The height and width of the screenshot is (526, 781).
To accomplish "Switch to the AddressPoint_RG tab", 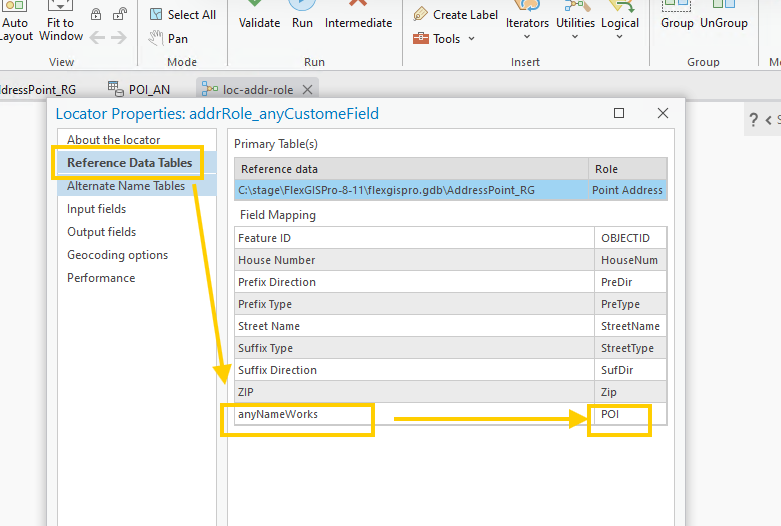I will tap(38, 90).
